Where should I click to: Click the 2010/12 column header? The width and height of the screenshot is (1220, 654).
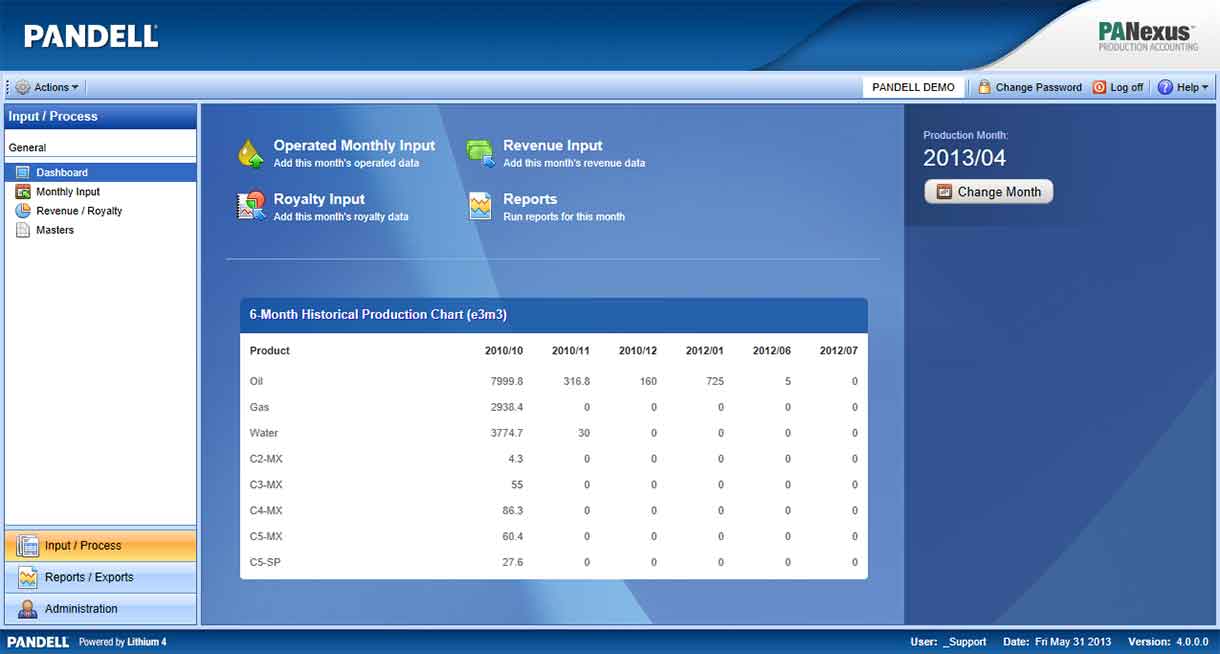638,351
